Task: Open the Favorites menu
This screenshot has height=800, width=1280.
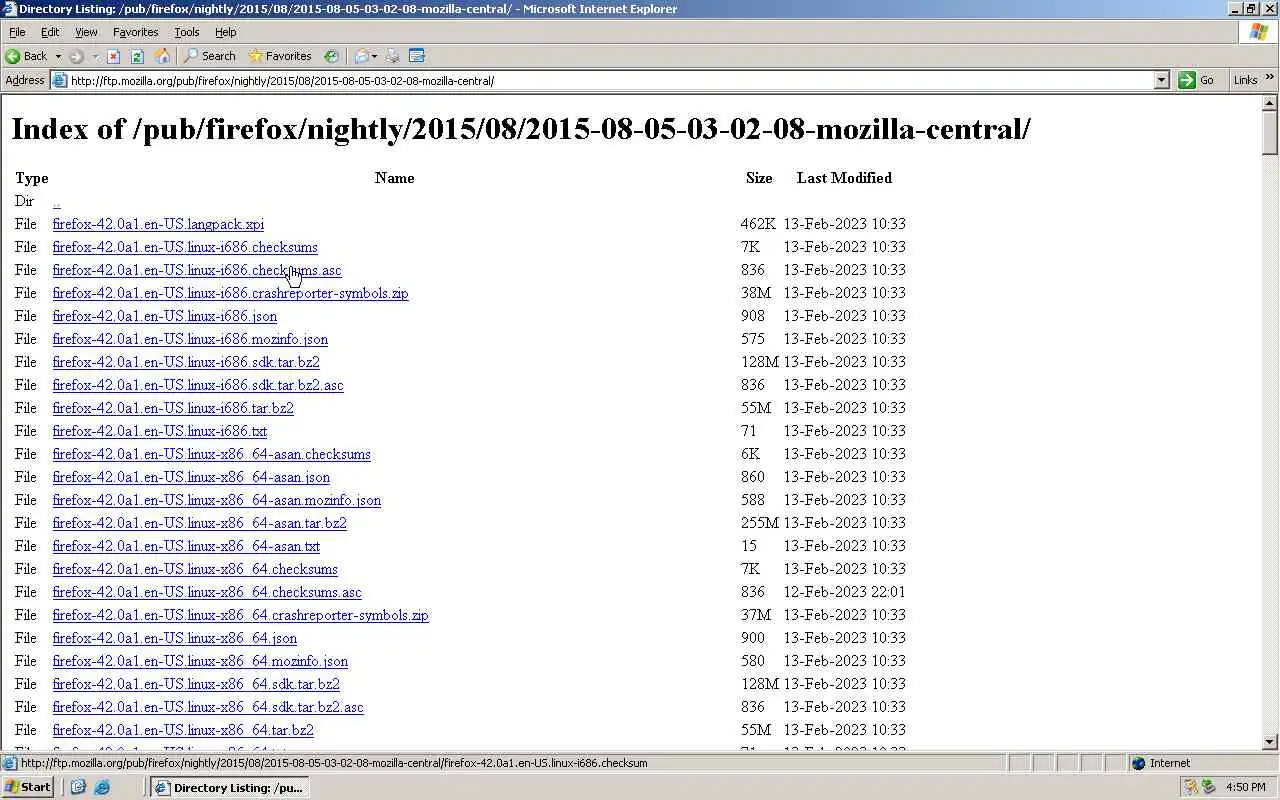Action: (136, 32)
